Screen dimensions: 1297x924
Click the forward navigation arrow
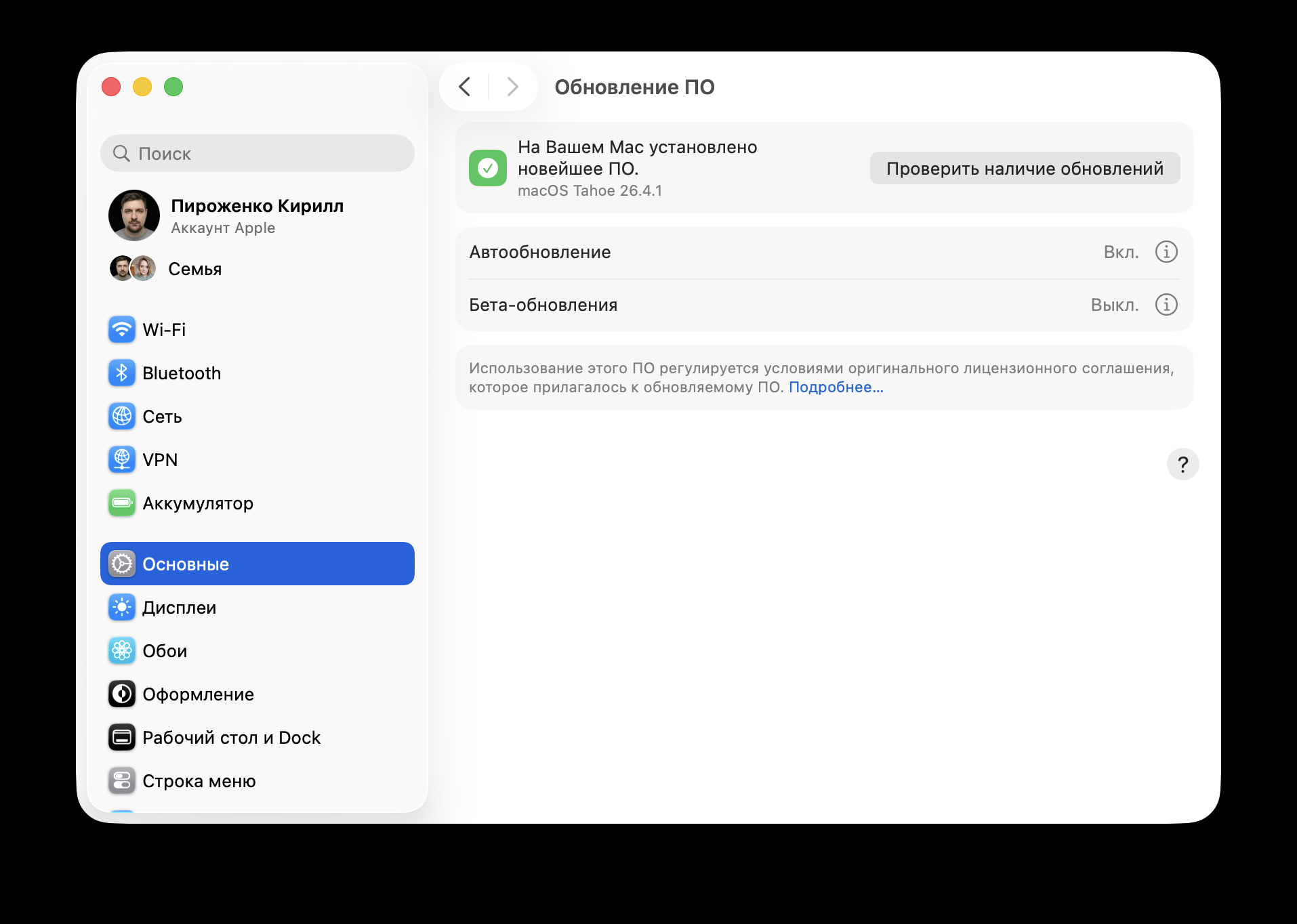[512, 87]
